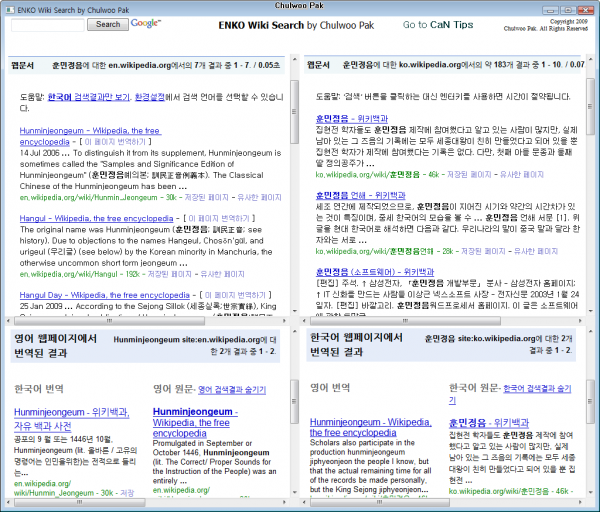Maximize the ENKO Wiki Search window

tap(568, 10)
